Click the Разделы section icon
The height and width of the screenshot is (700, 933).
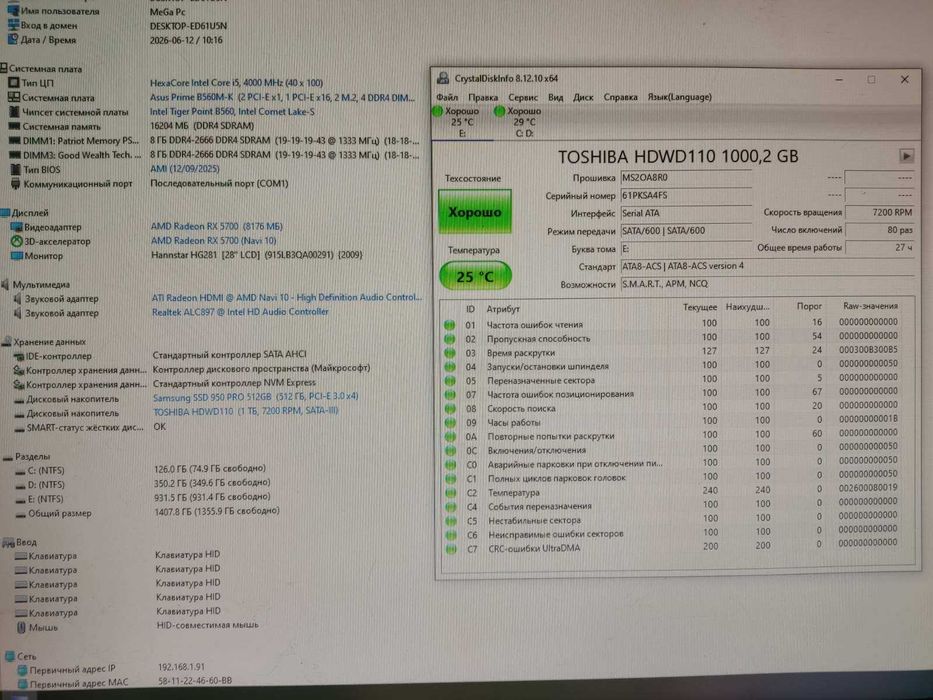coord(7,457)
